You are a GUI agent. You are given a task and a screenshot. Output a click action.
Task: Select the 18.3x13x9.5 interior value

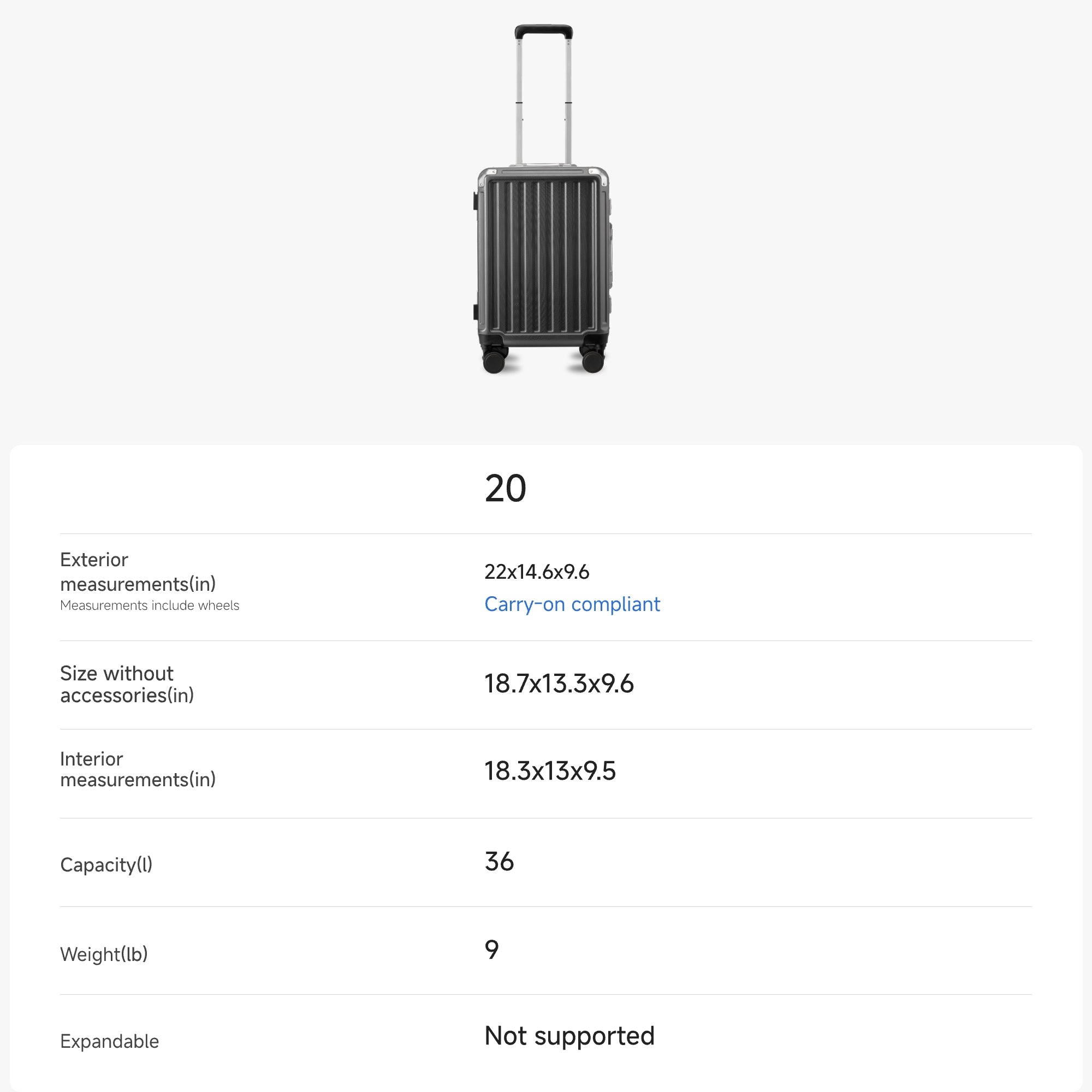click(x=550, y=771)
